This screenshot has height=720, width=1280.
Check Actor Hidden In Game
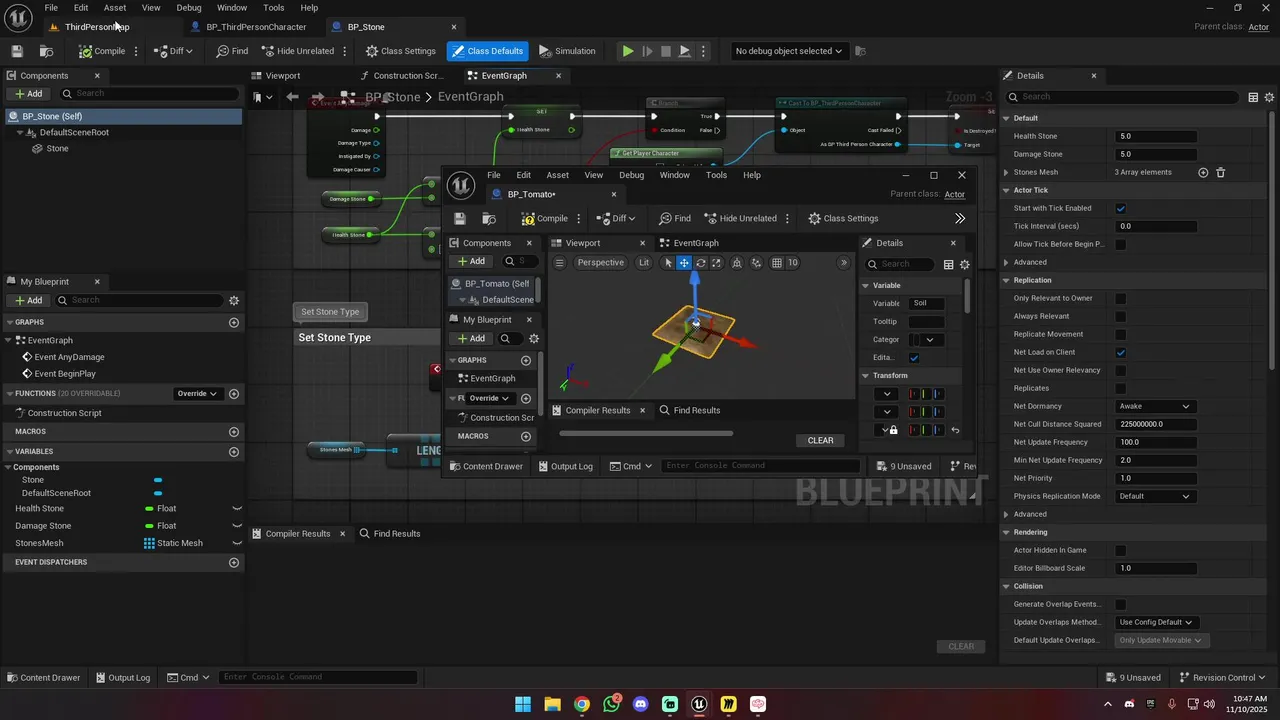pos(1120,550)
